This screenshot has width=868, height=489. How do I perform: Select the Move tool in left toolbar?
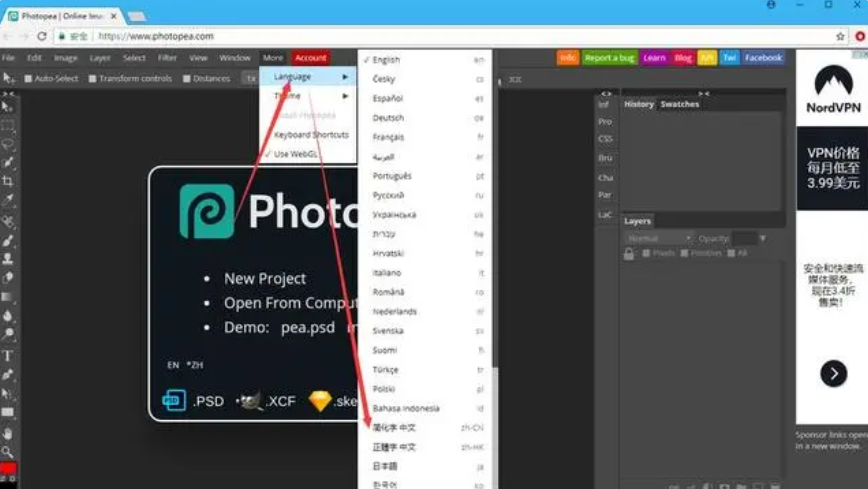7,106
